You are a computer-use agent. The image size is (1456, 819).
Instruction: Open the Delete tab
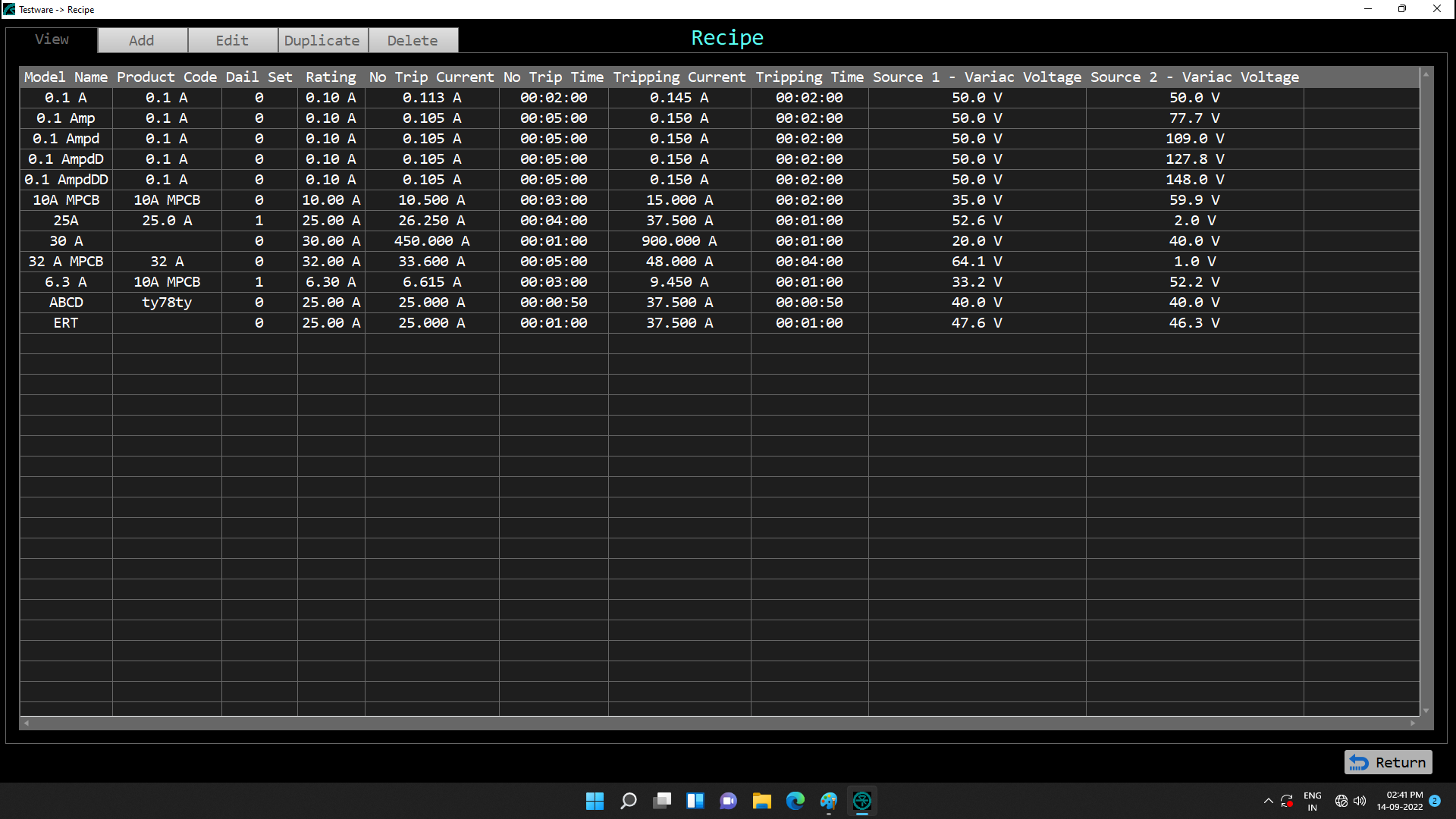413,40
